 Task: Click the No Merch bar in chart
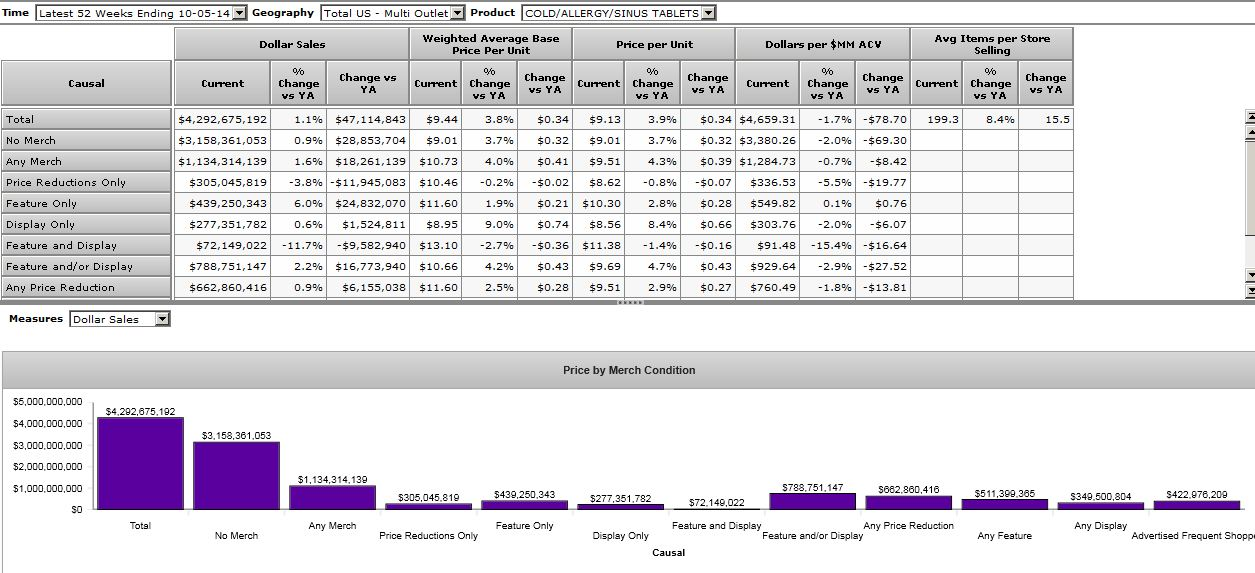pos(236,475)
